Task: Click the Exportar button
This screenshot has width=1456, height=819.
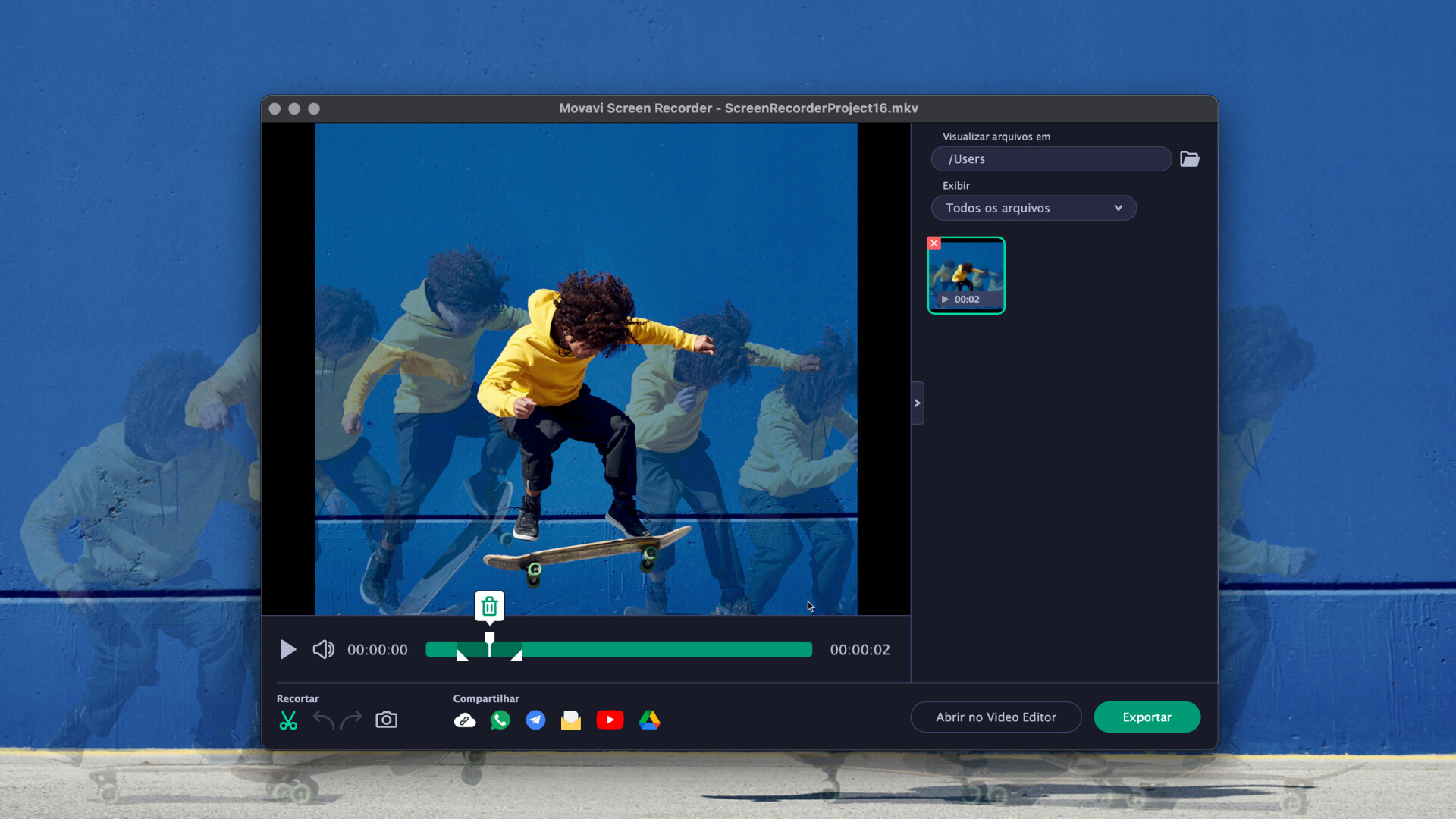Action: tap(1147, 717)
